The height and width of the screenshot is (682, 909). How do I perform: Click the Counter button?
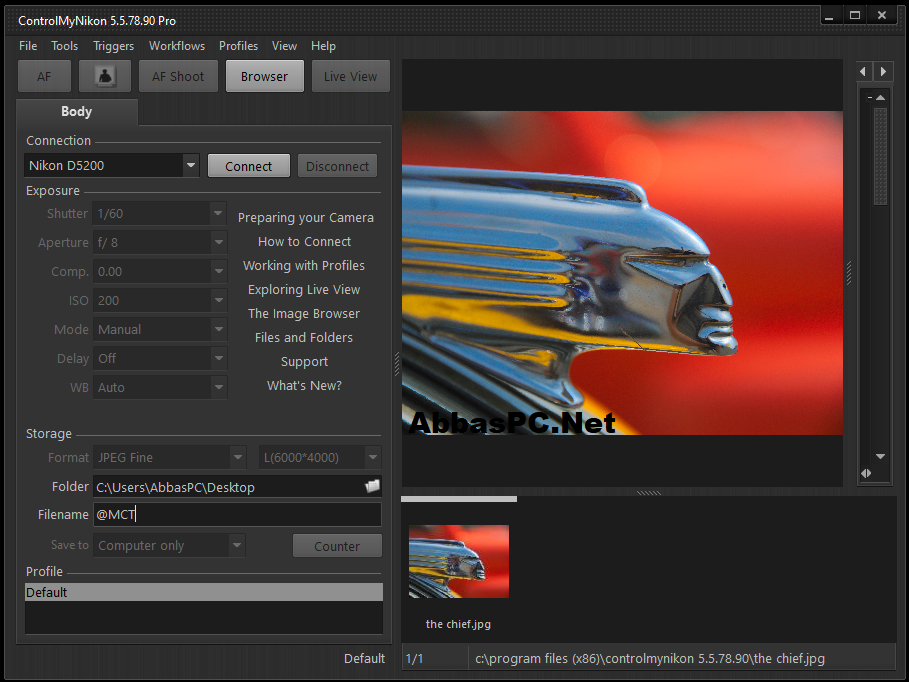(x=337, y=546)
